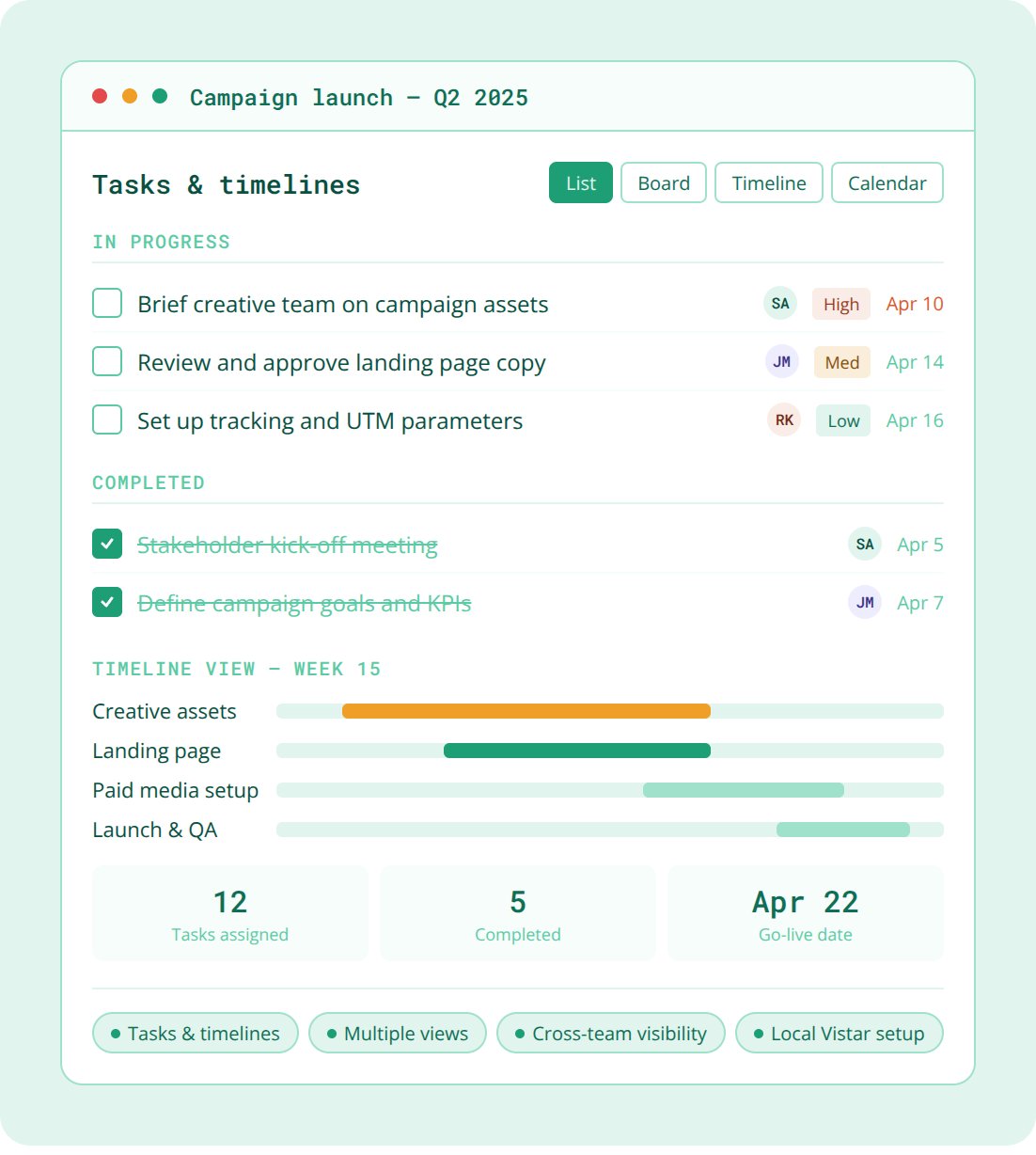Image resolution: width=1036 pixels, height=1155 pixels.
Task: Click SA avatar on Brief creative team task
Action: [779, 304]
